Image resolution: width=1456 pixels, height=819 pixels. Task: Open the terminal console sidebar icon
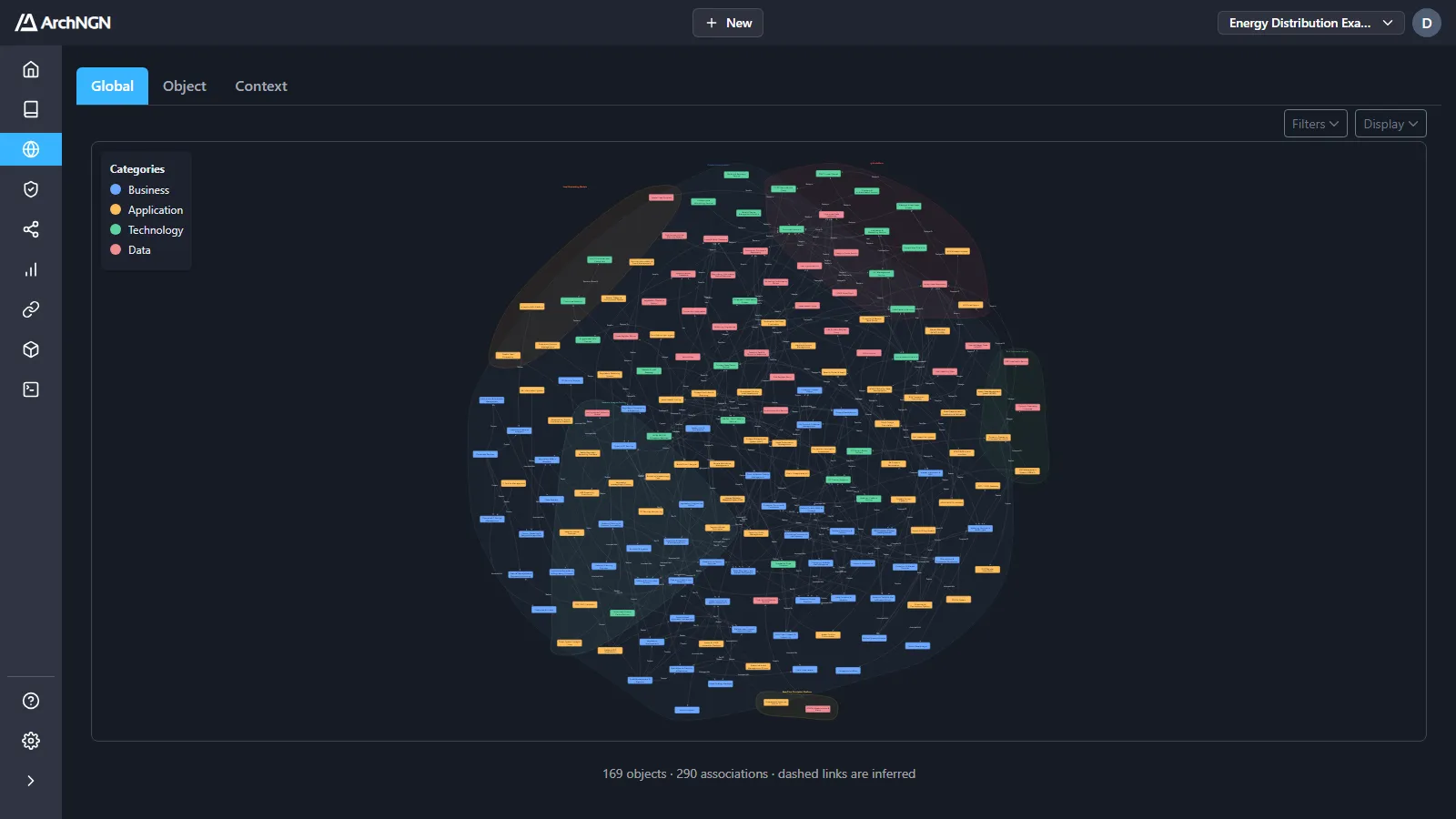(31, 389)
